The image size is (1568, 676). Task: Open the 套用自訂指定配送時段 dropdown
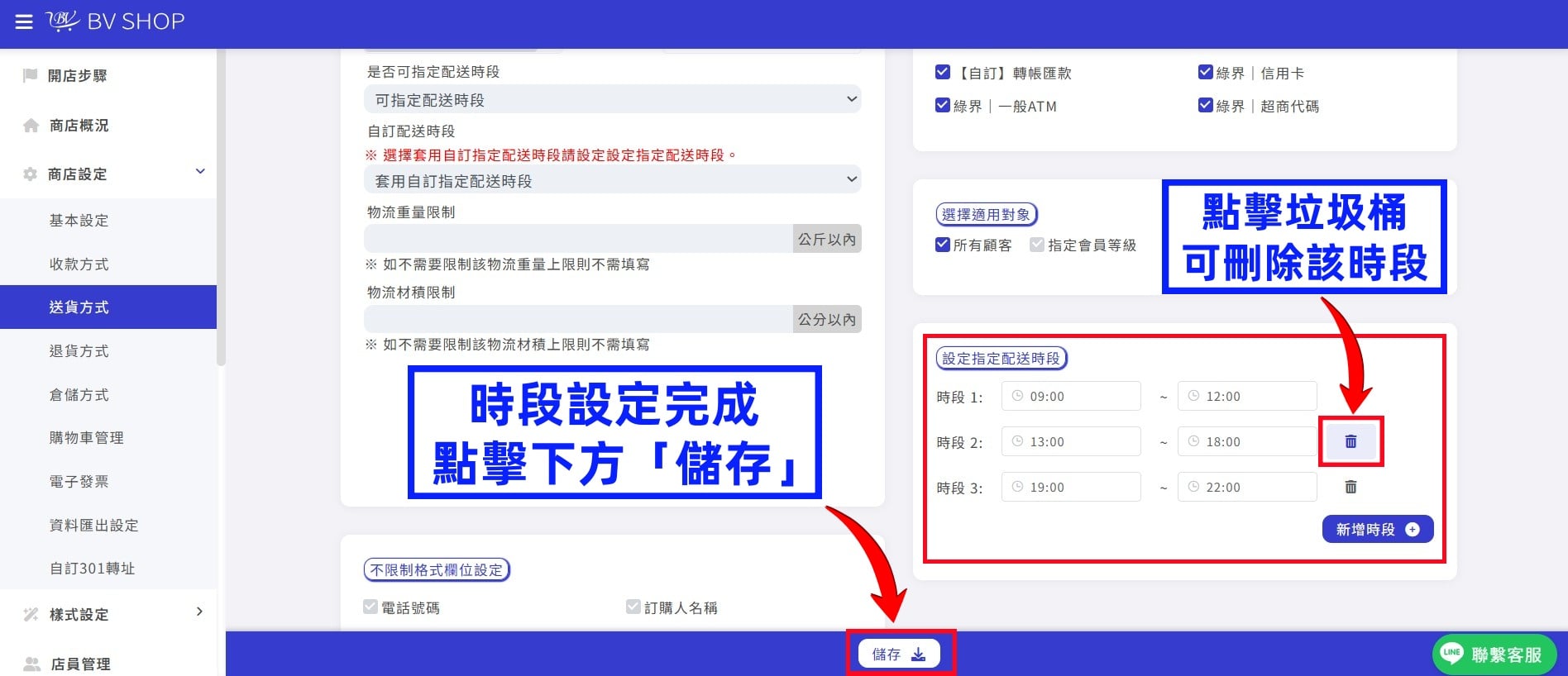(x=612, y=179)
